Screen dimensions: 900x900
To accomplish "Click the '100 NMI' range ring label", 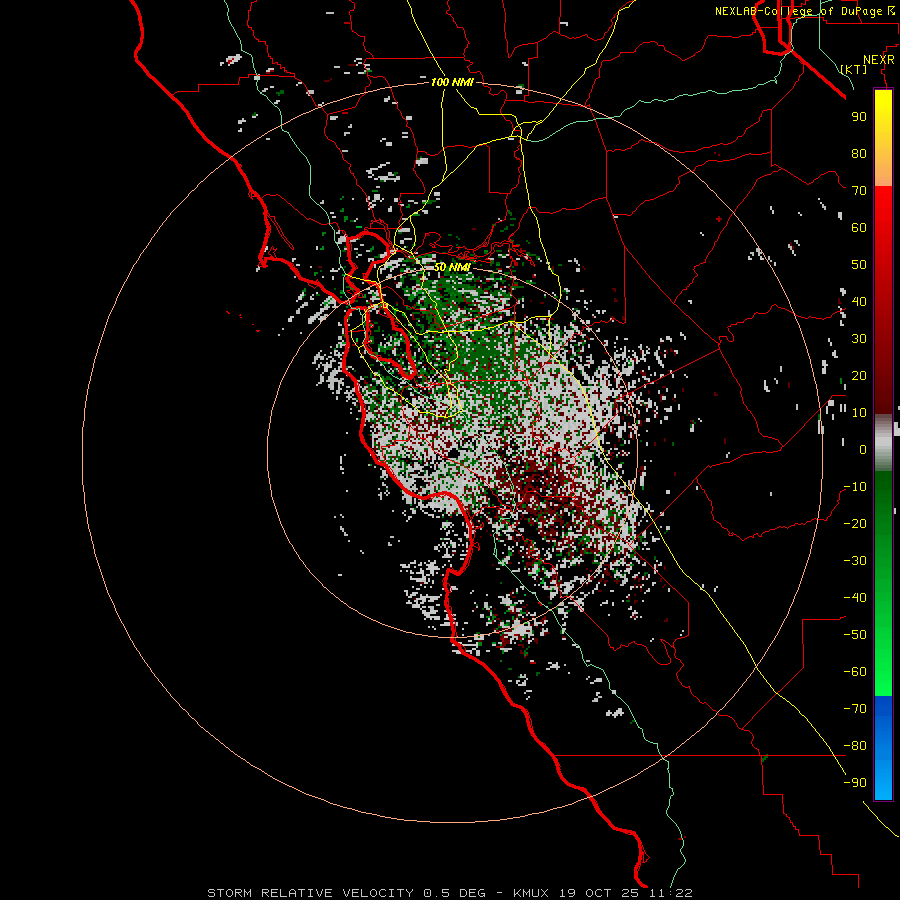I will pyautogui.click(x=452, y=82).
